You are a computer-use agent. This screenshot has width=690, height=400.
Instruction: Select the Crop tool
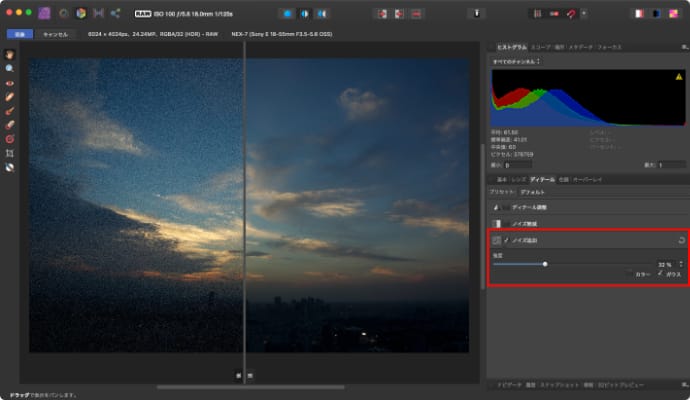10,153
